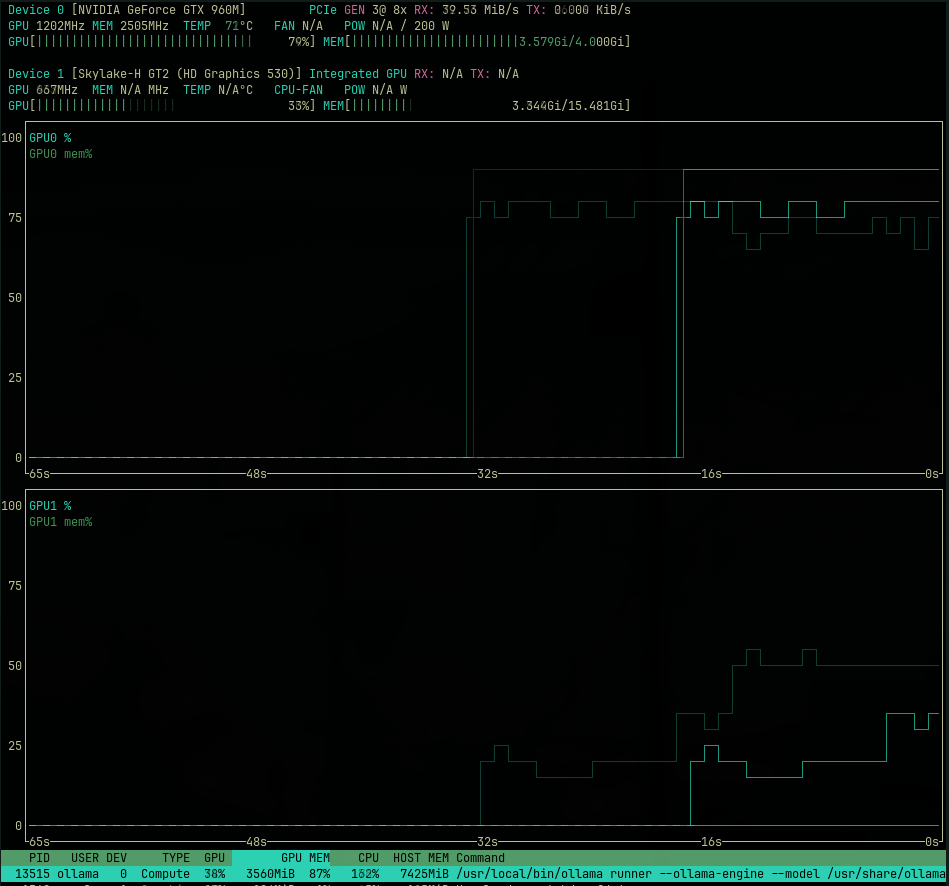This screenshot has height=886, width=949.
Task: Click the 38% GPU usage cell of ollama
Action: pos(214,874)
